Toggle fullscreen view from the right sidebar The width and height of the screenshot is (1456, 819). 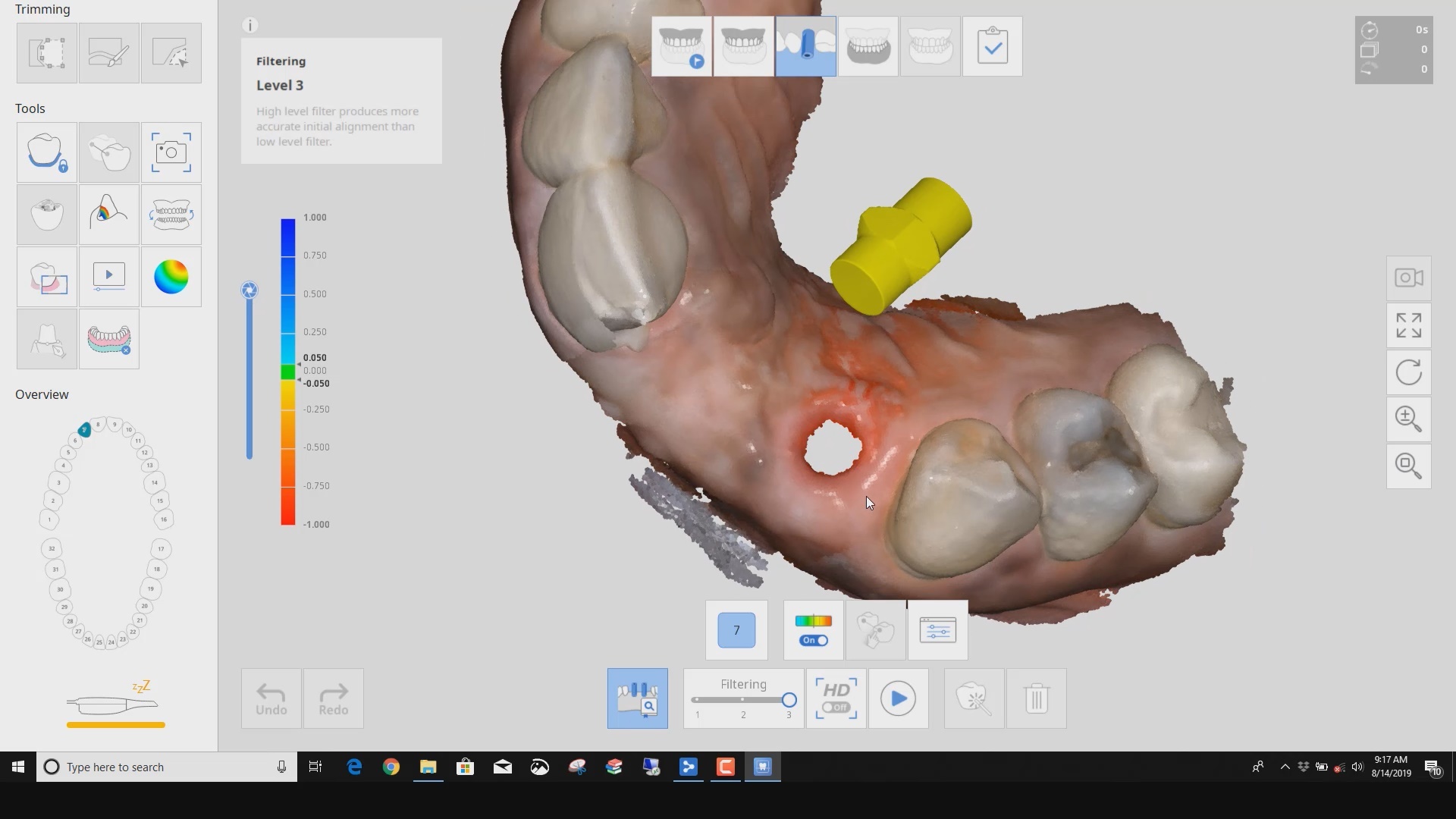click(1408, 325)
